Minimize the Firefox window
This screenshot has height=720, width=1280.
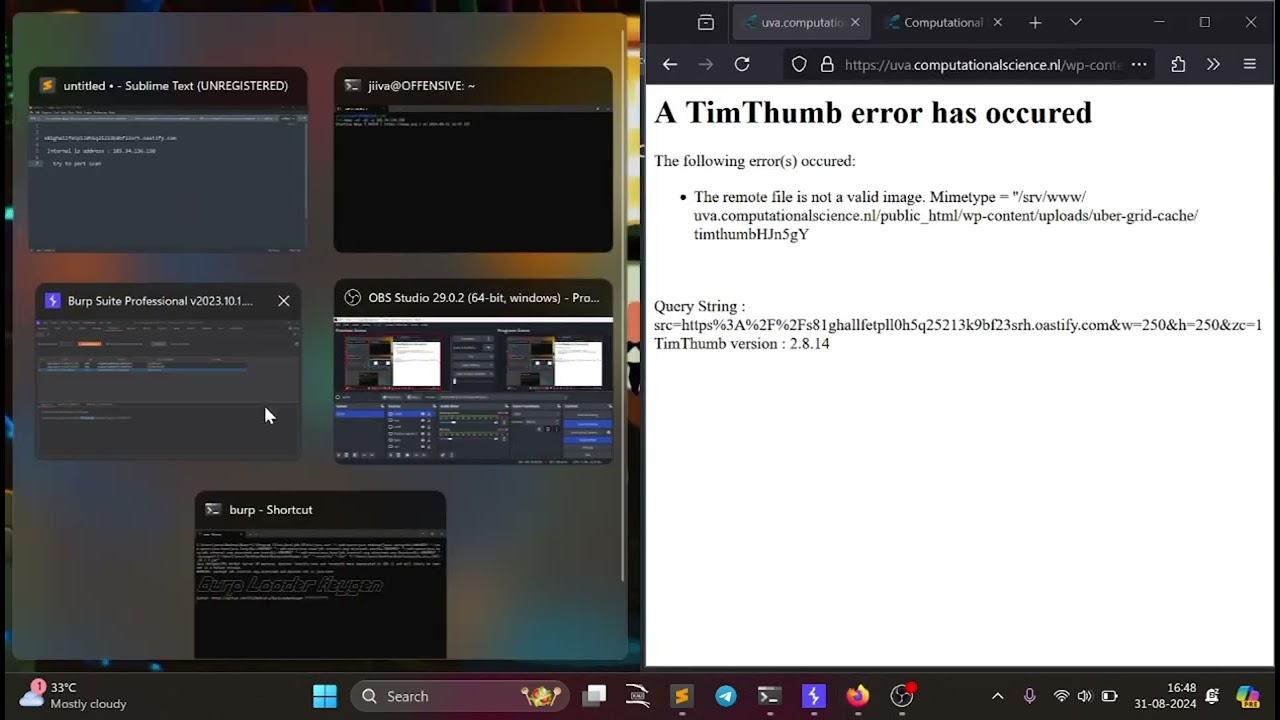[1159, 22]
